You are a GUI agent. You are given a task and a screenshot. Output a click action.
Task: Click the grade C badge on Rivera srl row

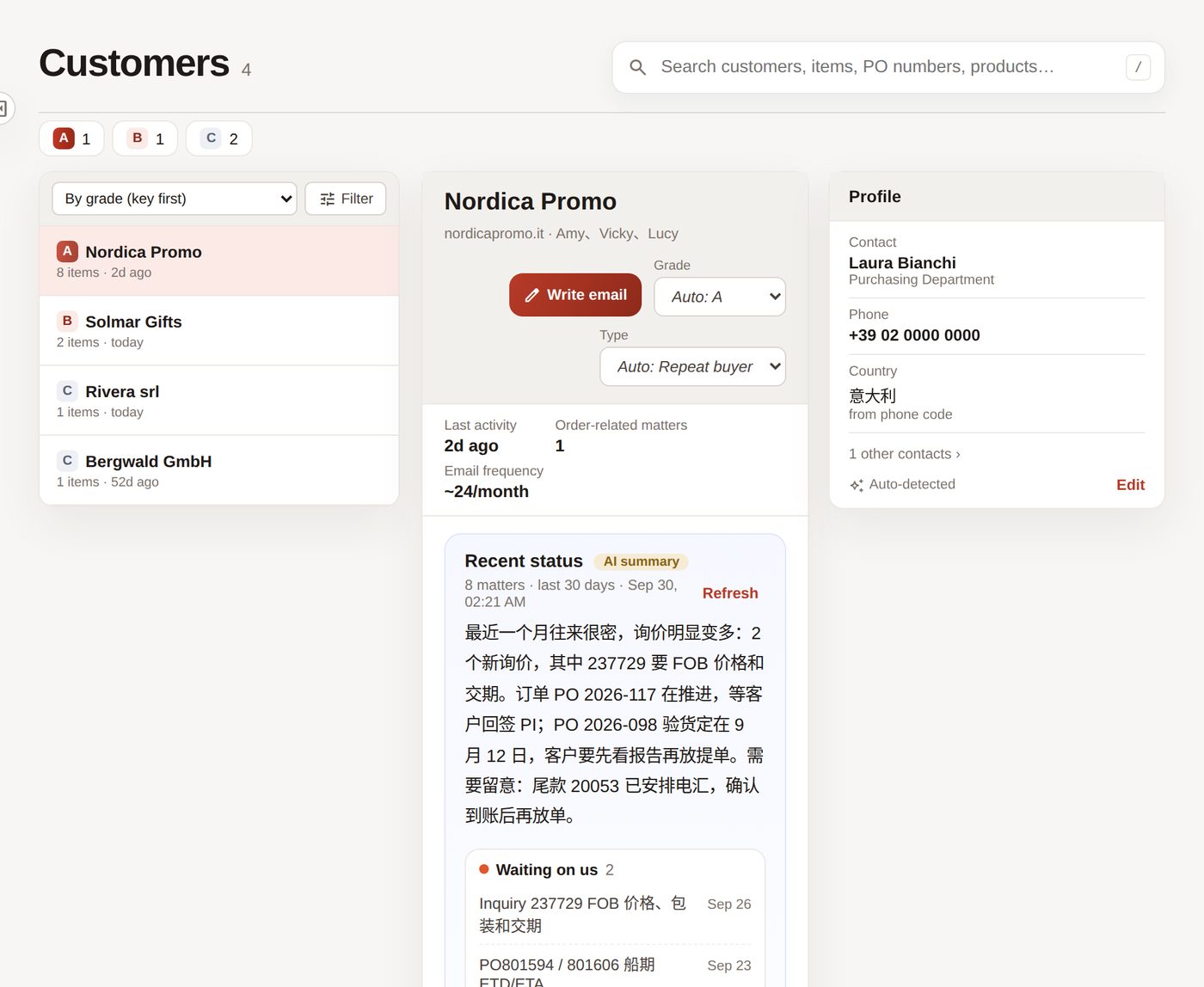pos(67,390)
